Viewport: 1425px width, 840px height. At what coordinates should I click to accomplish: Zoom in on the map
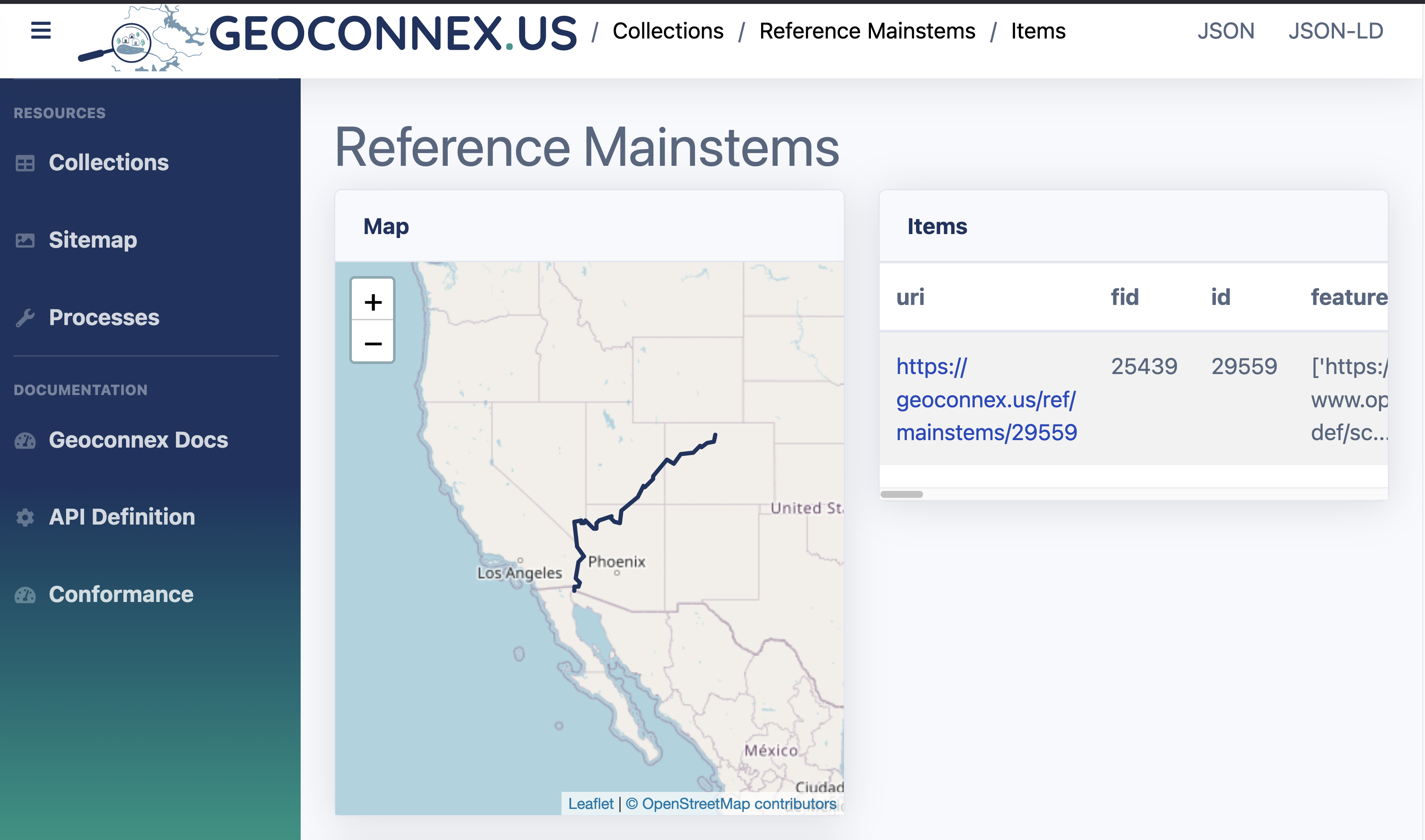pyautogui.click(x=372, y=302)
